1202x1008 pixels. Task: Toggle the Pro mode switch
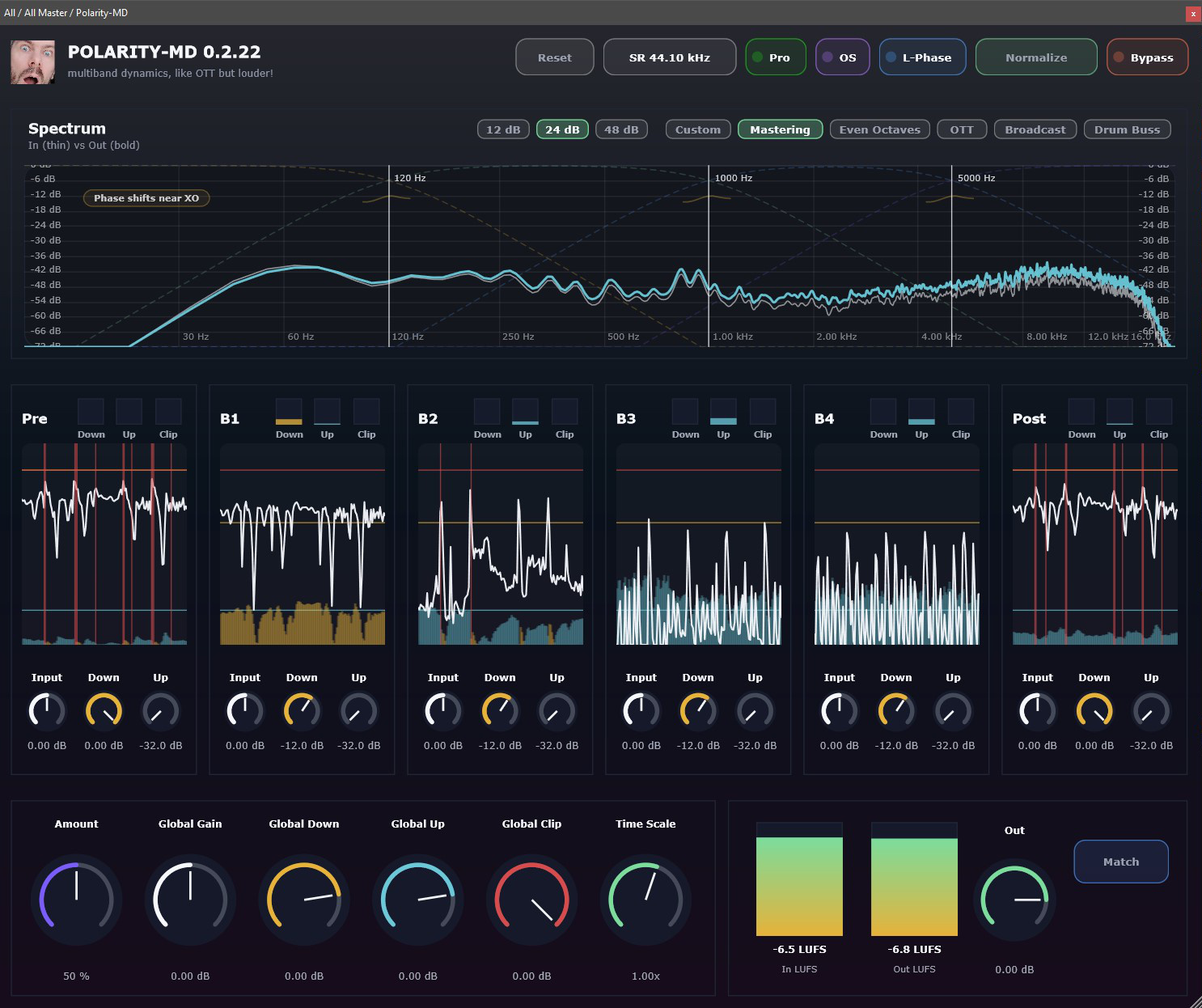[776, 57]
